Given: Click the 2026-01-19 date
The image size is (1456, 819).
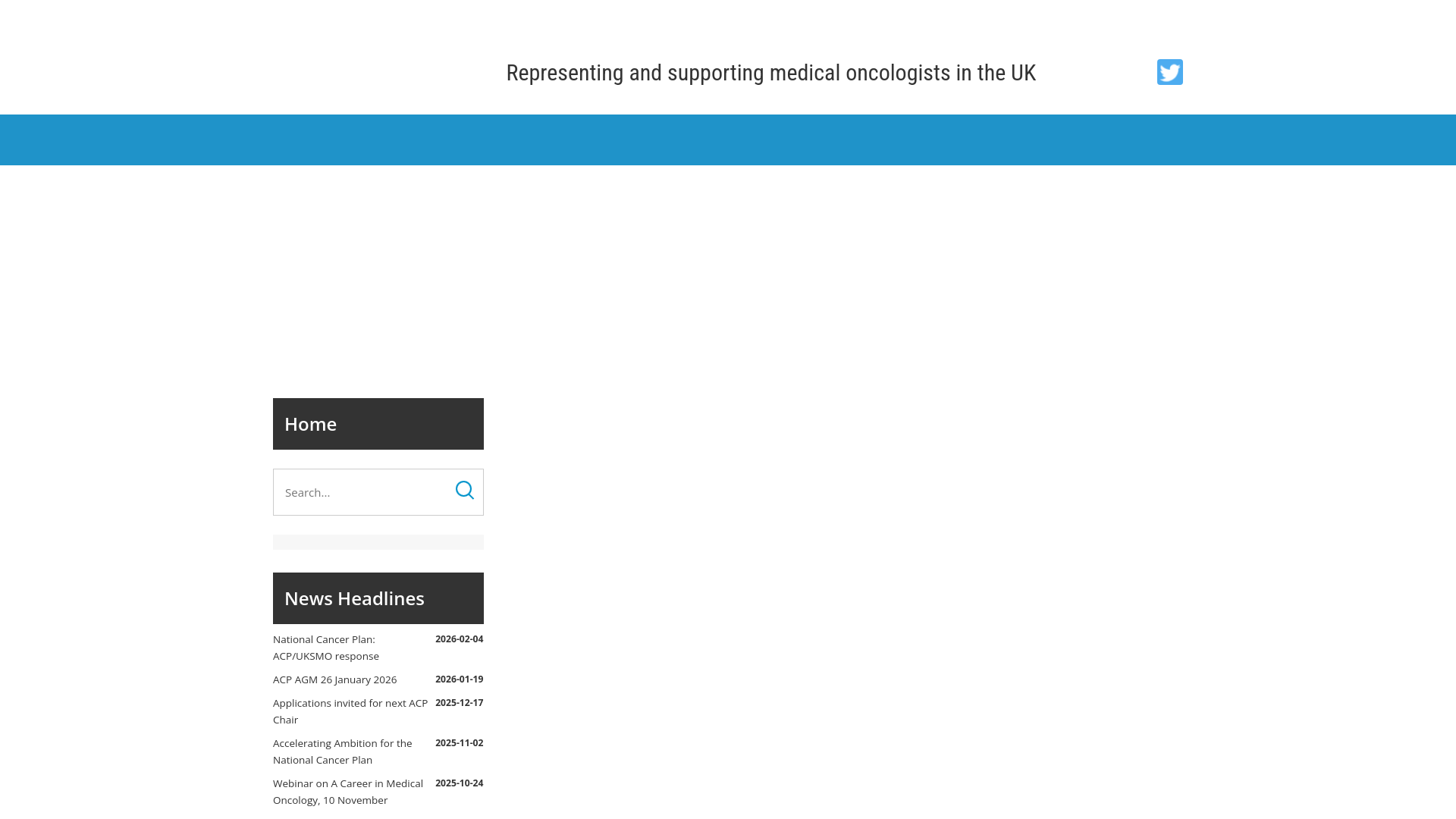Looking at the screenshot, I should pos(459,679).
